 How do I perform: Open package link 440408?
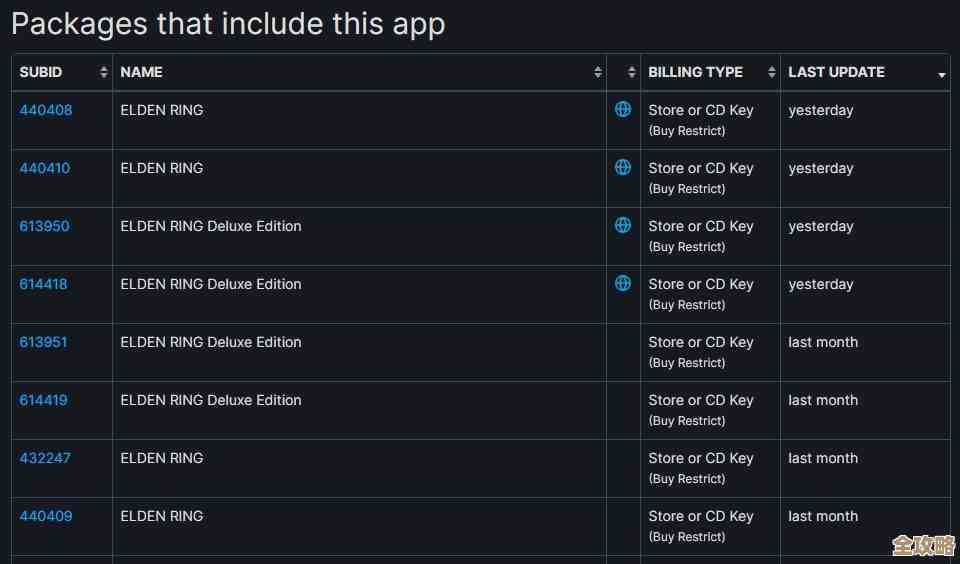[46, 110]
